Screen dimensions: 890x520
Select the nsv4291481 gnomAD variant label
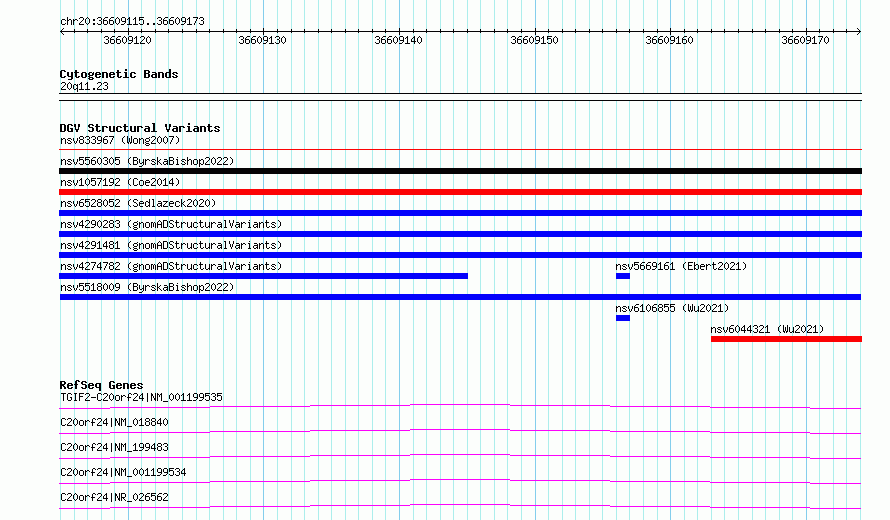[x=171, y=245]
